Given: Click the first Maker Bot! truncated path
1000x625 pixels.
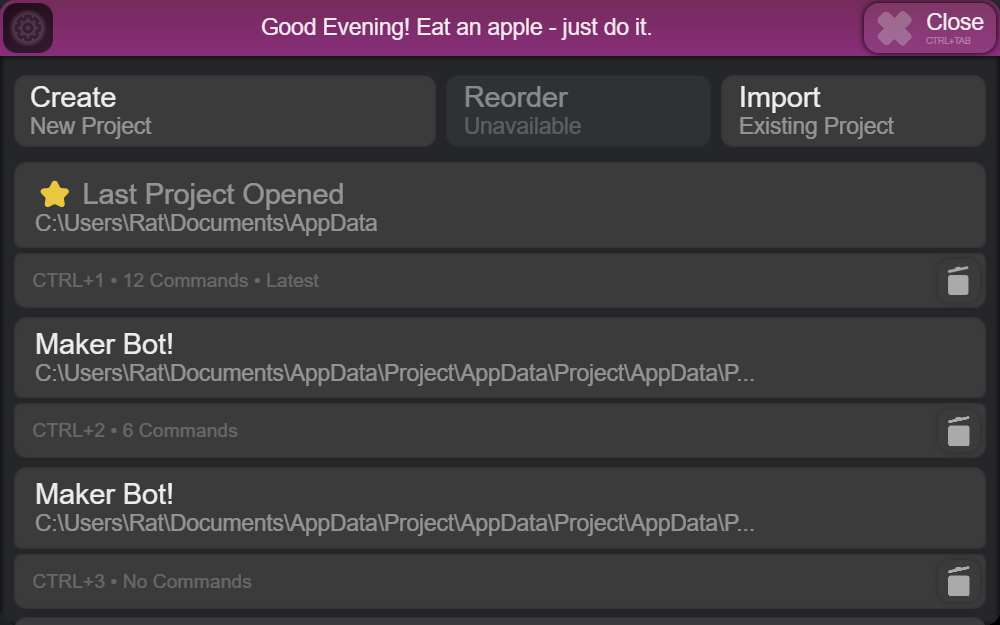Looking at the screenshot, I should [x=395, y=373].
